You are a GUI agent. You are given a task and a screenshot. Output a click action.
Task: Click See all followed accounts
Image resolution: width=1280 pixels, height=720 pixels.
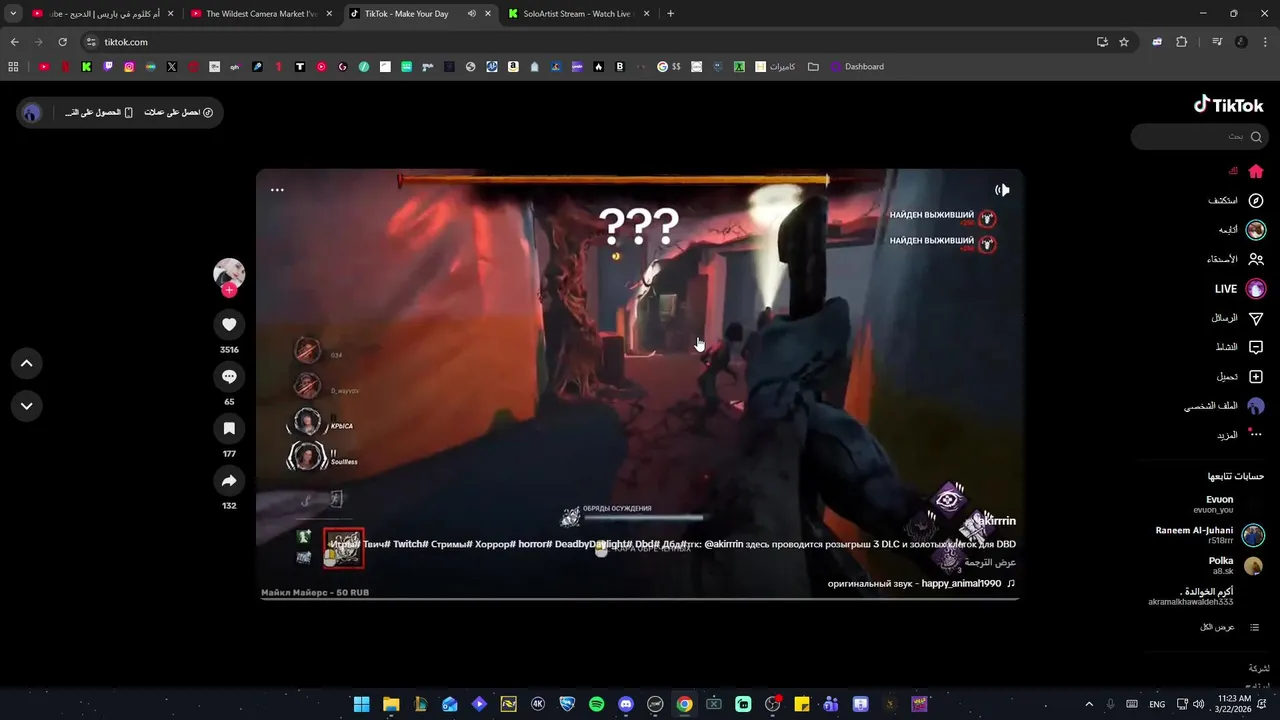pyautogui.click(x=1229, y=627)
